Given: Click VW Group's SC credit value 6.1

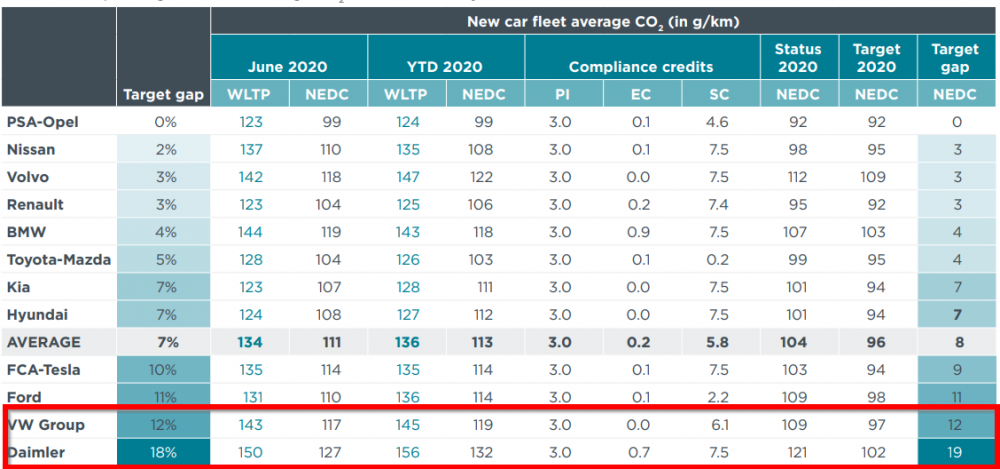Looking at the screenshot, I should pos(719,424).
